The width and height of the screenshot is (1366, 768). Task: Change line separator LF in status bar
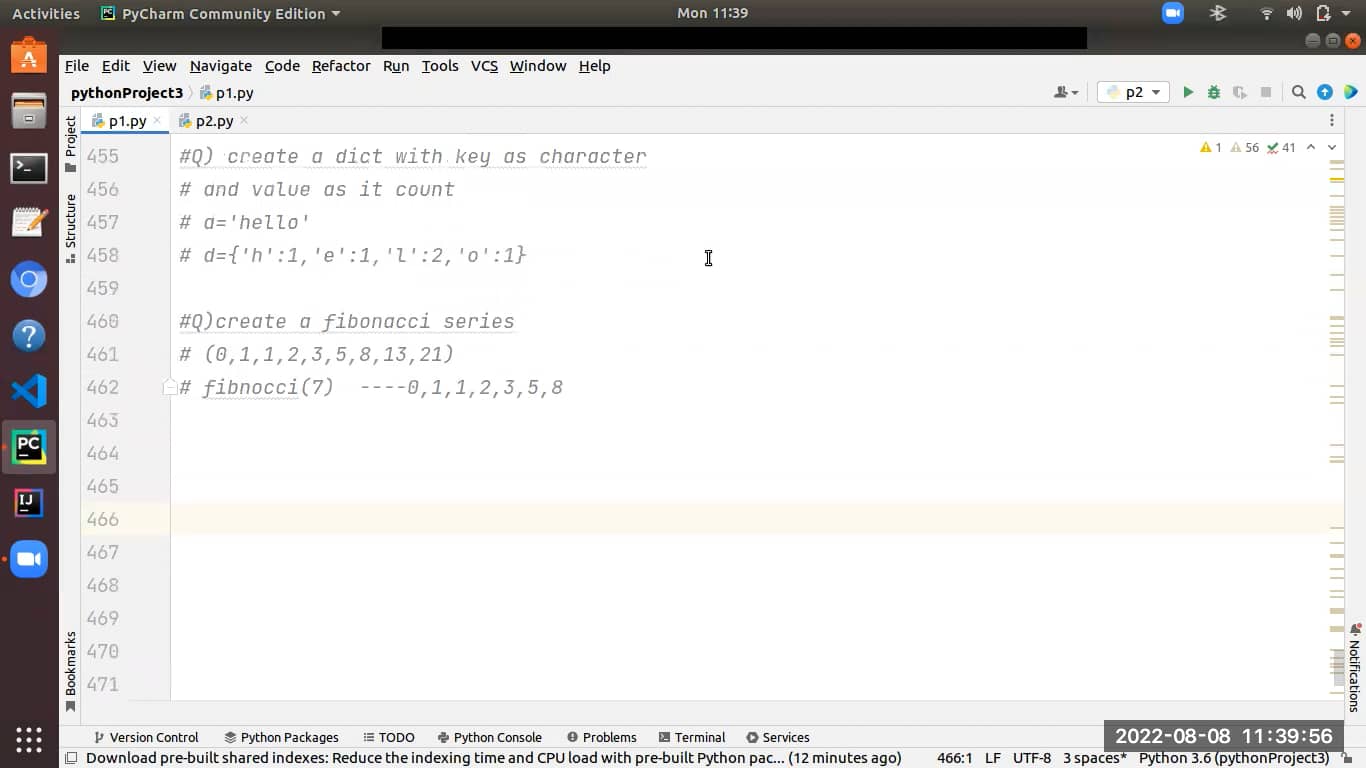click(x=993, y=758)
